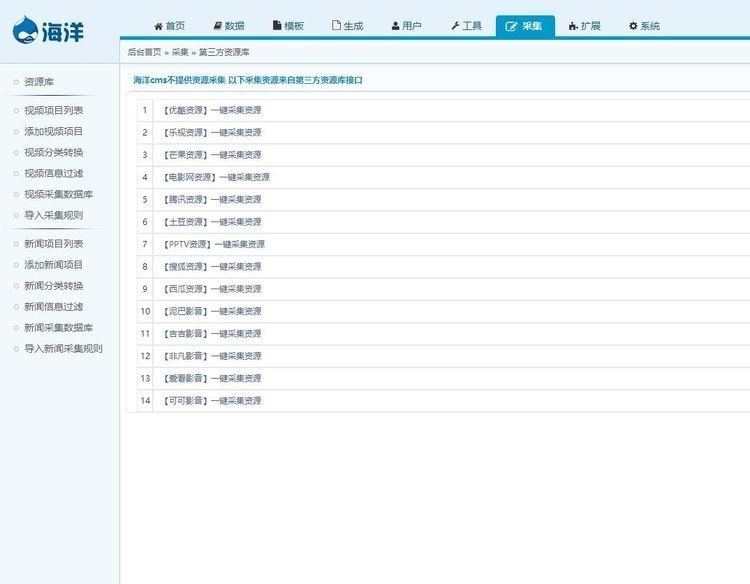Click the blank page icon beside 生成

click(x=336, y=25)
